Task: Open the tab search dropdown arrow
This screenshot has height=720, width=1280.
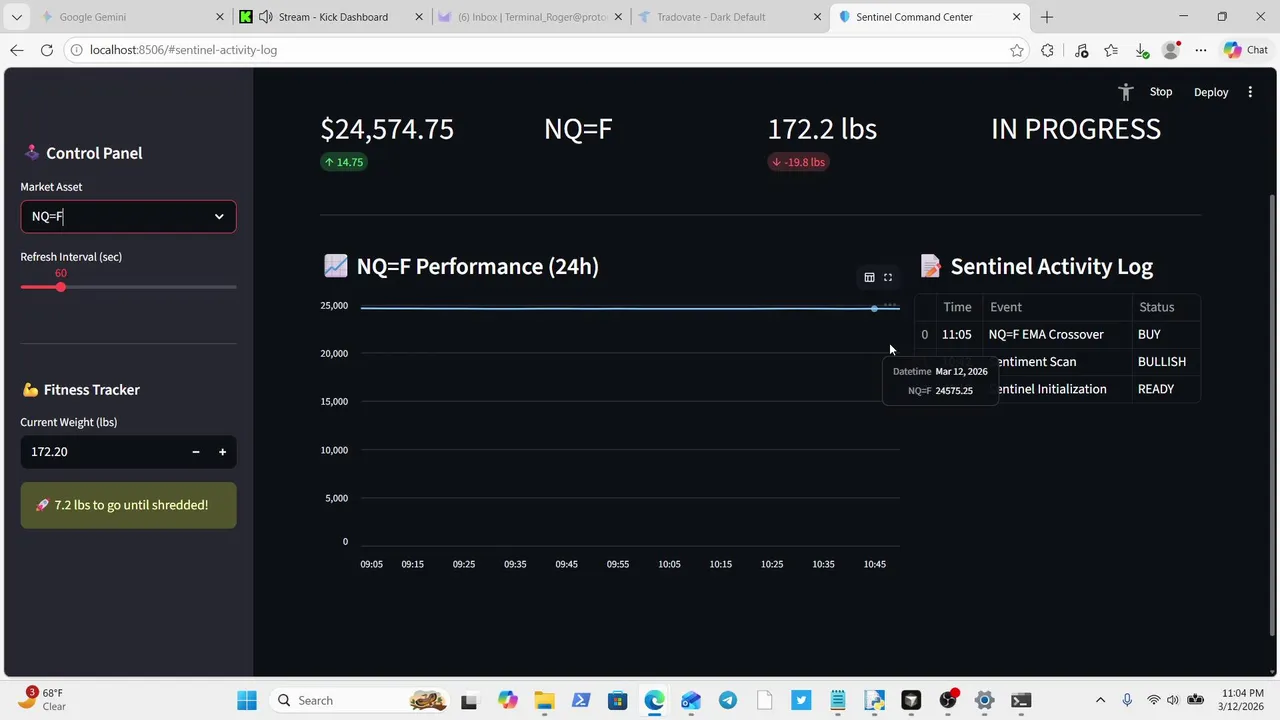Action: tap(16, 17)
